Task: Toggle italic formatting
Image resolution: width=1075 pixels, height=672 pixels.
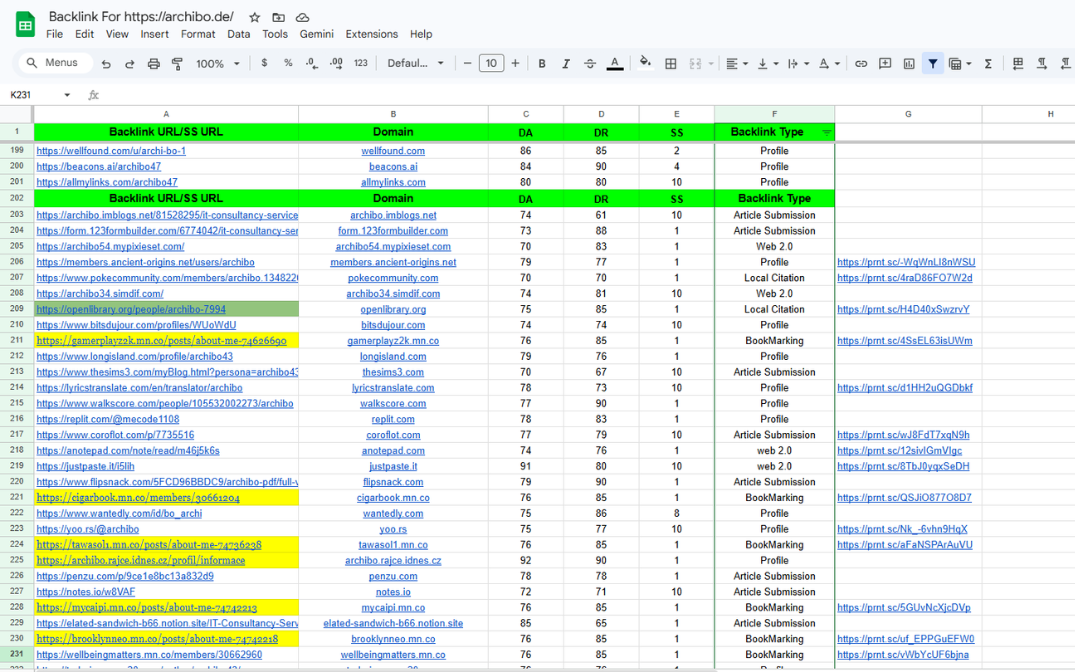Action: click(x=566, y=64)
